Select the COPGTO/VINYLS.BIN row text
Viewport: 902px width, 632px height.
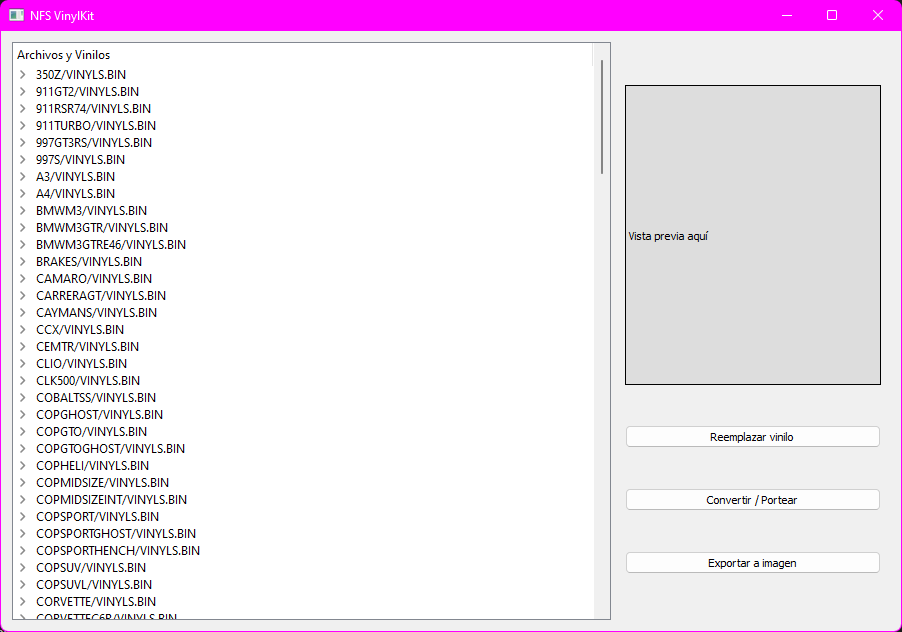pyautogui.click(x=91, y=431)
